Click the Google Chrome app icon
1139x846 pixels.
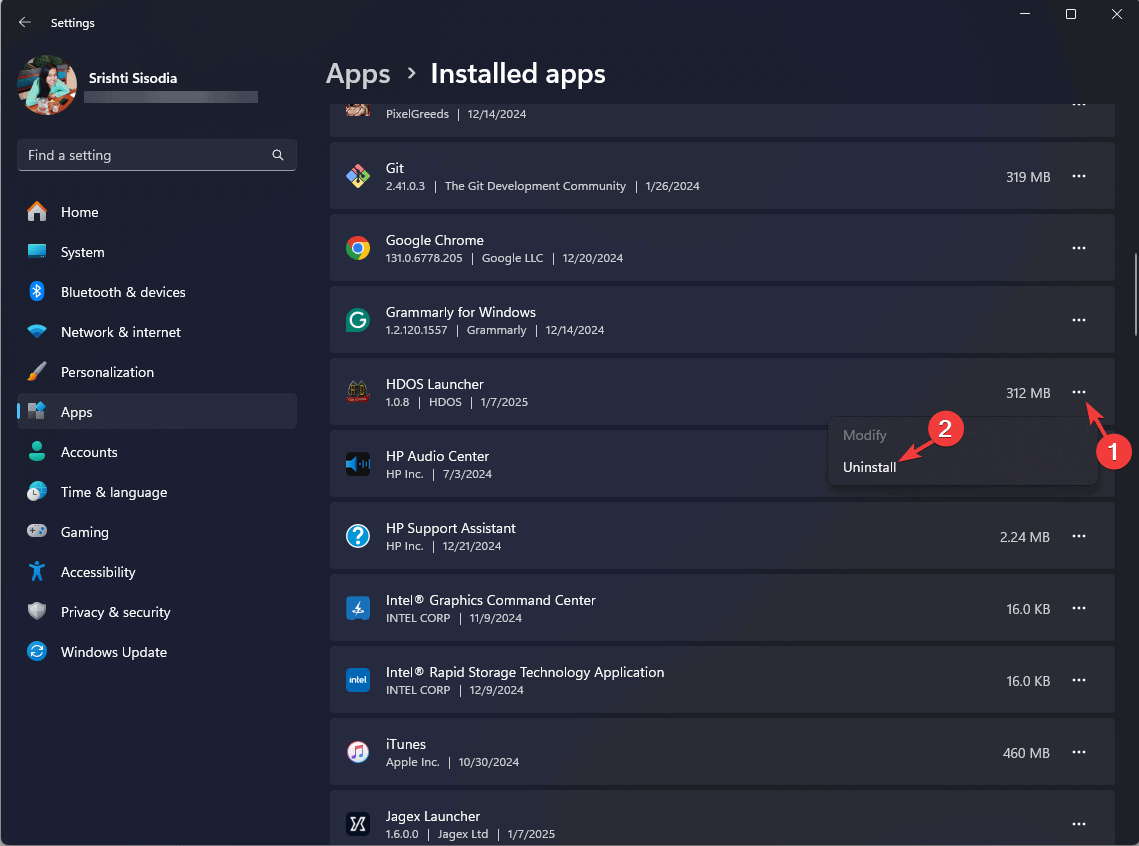(357, 248)
